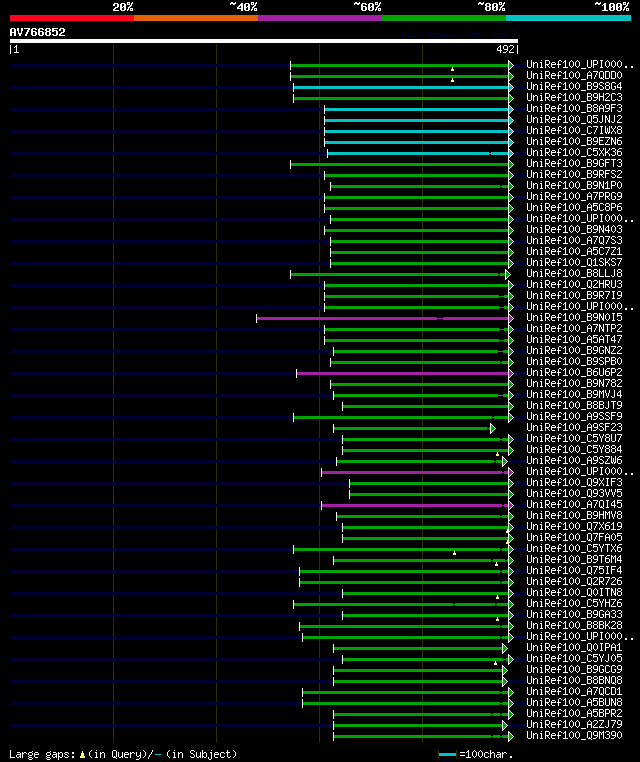
Task: Click the cyan ~100% identity legend swatch
Action: (x=568, y=18)
